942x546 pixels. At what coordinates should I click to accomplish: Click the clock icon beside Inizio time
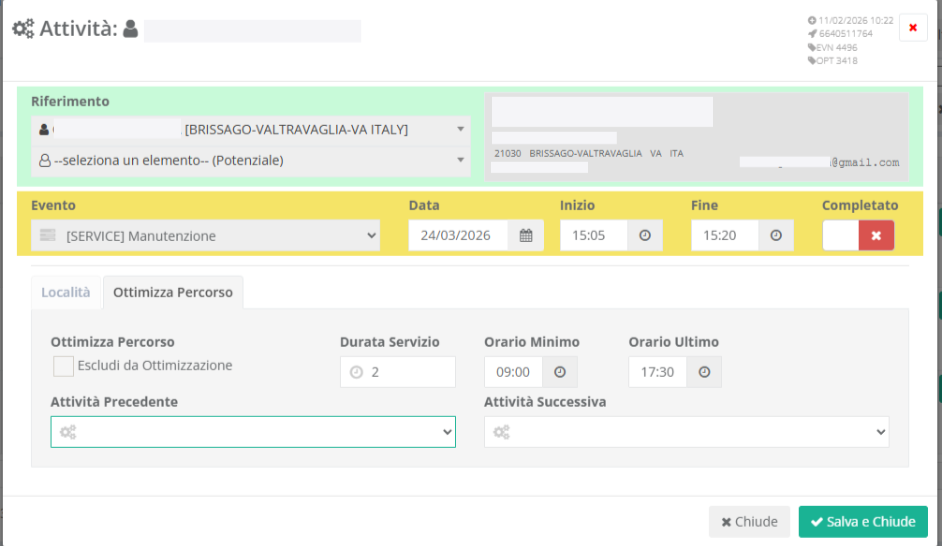point(645,236)
